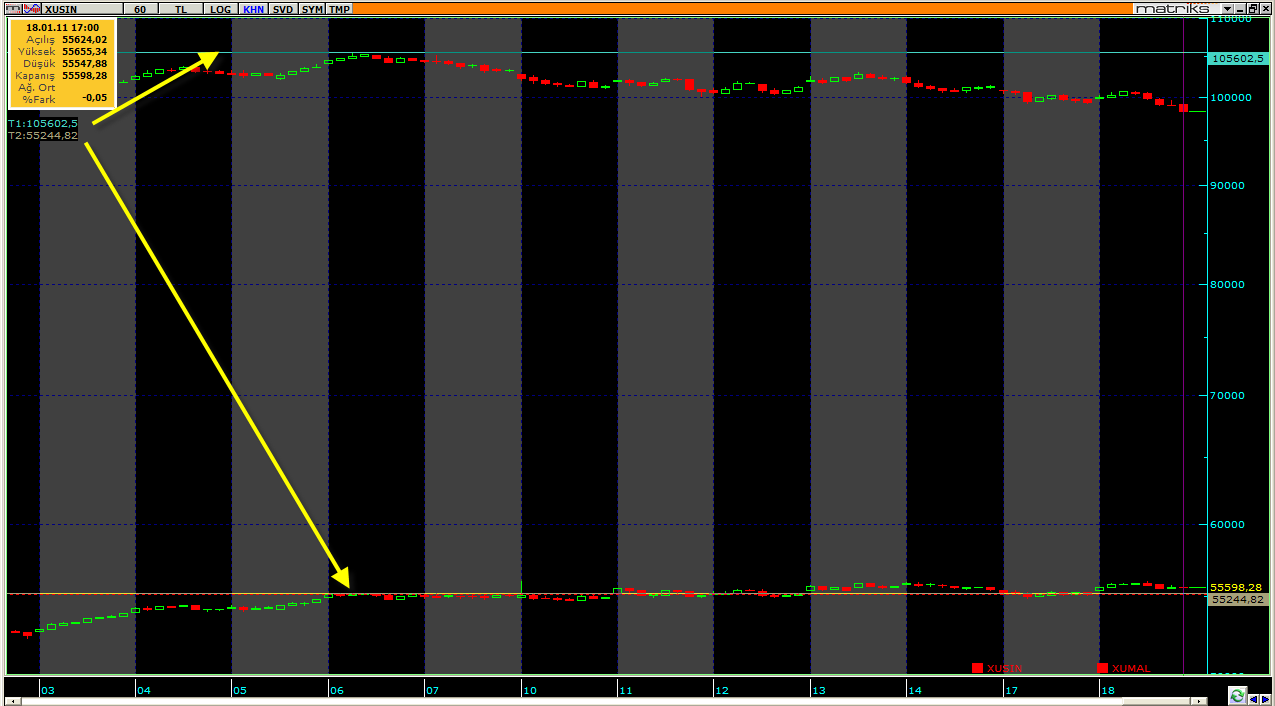Close the matriks chart window
This screenshot has height=706, width=1275.
pyautogui.click(x=1266, y=8)
